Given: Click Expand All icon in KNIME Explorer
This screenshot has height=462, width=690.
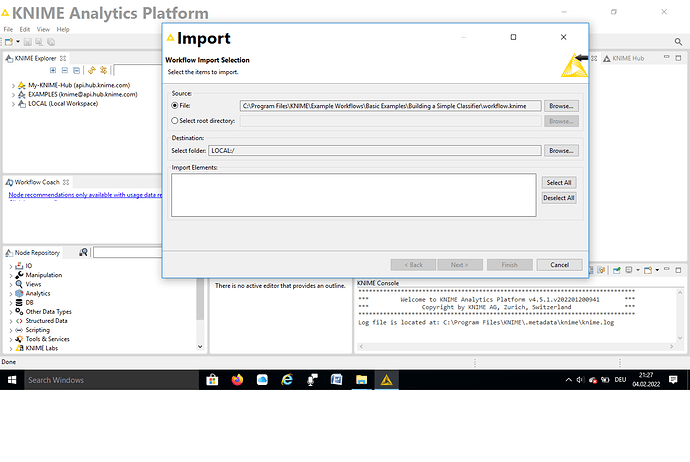Looking at the screenshot, I should pos(53,70).
